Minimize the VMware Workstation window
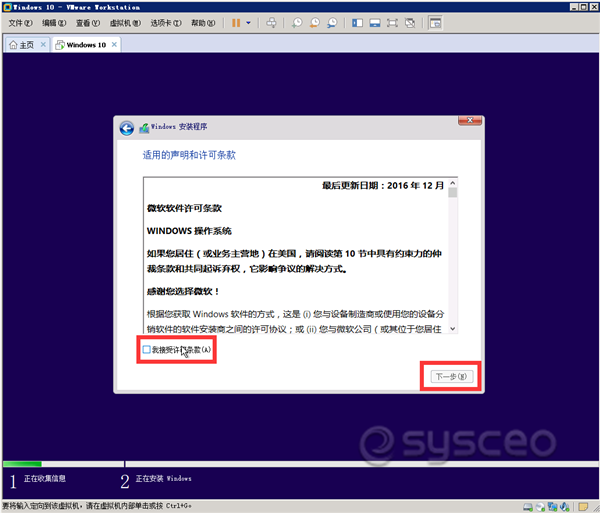The height and width of the screenshot is (513, 600). coord(574,7)
